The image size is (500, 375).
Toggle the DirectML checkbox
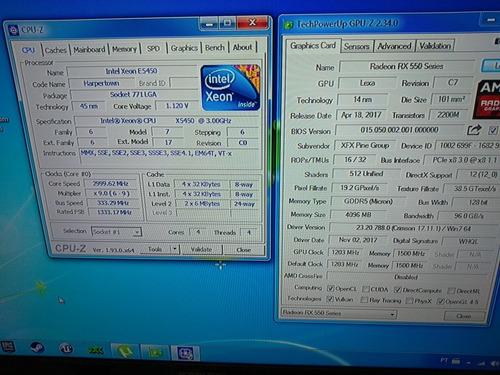pyautogui.click(x=451, y=291)
